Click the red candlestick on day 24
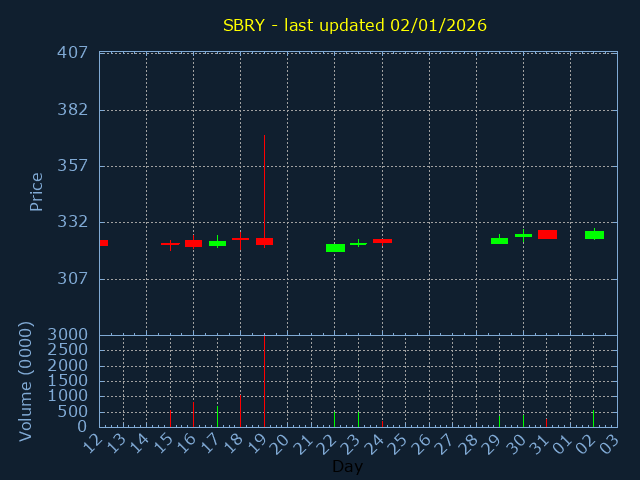Image resolution: width=640 pixels, height=480 pixels. point(382,241)
